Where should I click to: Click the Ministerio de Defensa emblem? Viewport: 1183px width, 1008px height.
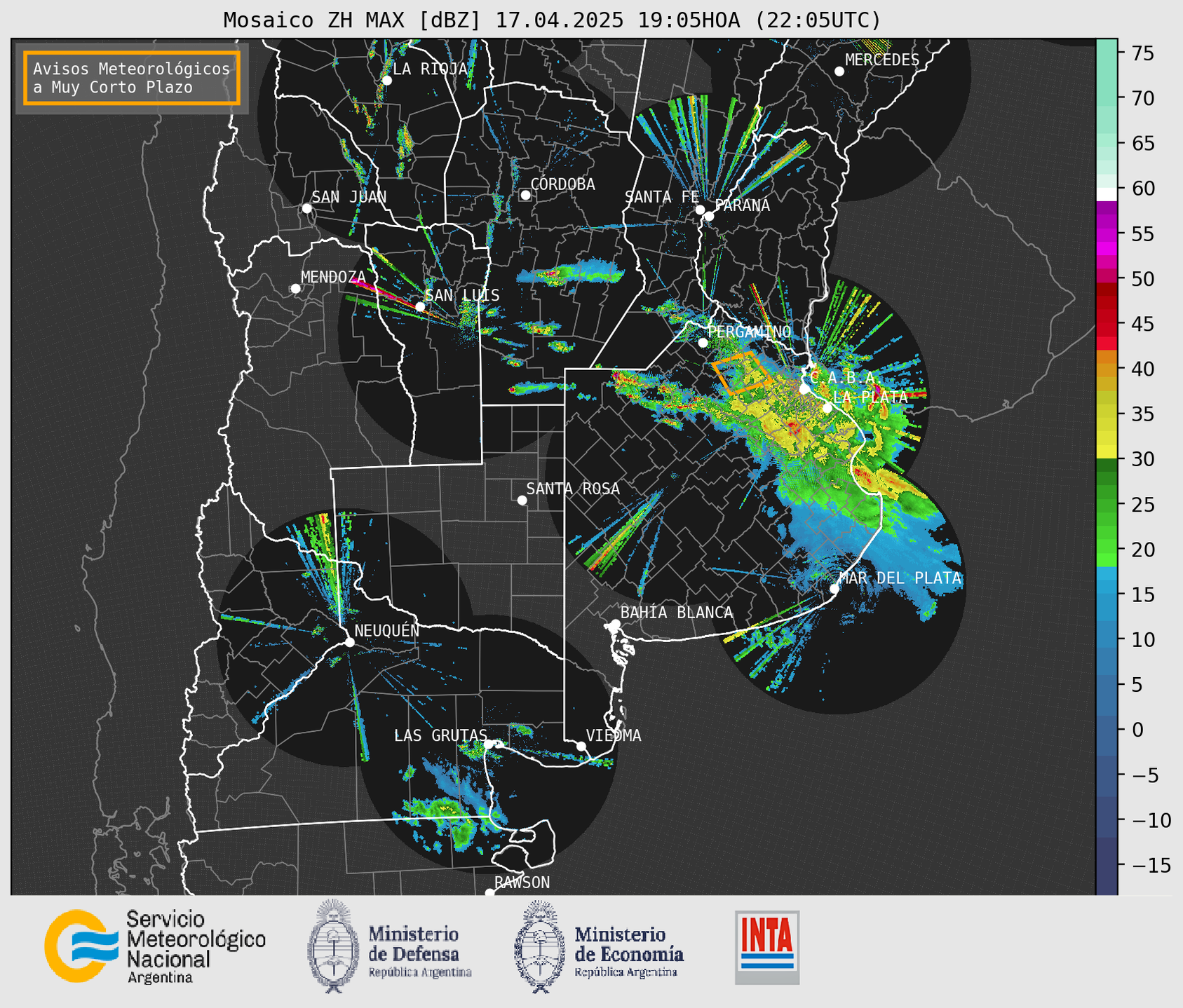coord(332,946)
